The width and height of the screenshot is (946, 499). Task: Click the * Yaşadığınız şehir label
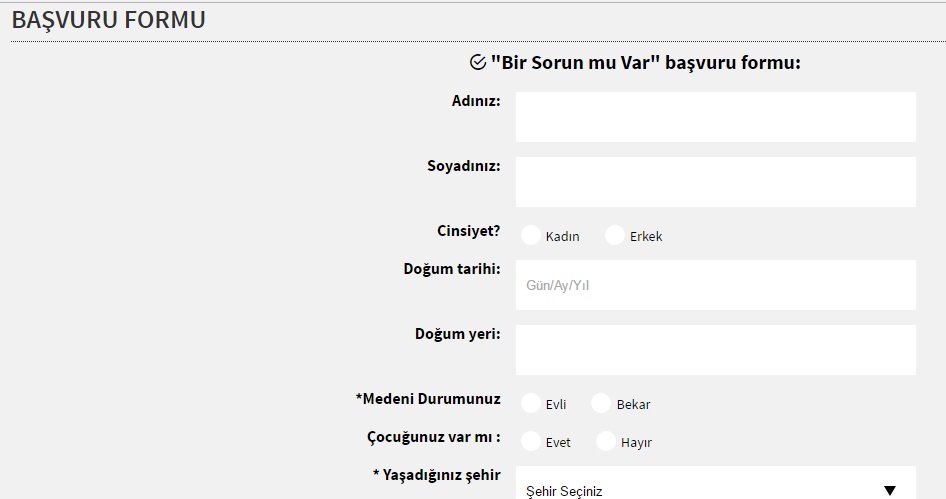(437, 475)
